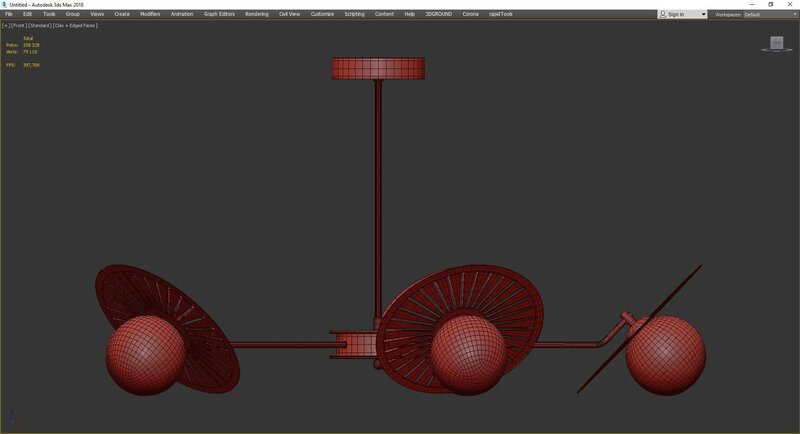Viewport: 800px width, 434px height.
Task: Open the viewport [+] general menu
Action: click(x=5, y=25)
